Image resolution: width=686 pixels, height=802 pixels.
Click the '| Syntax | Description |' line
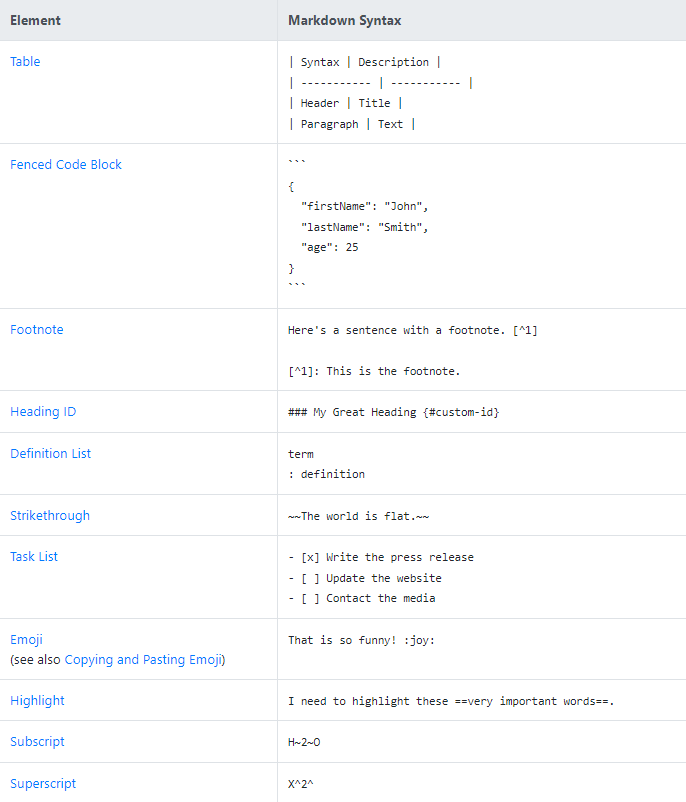pos(365,62)
